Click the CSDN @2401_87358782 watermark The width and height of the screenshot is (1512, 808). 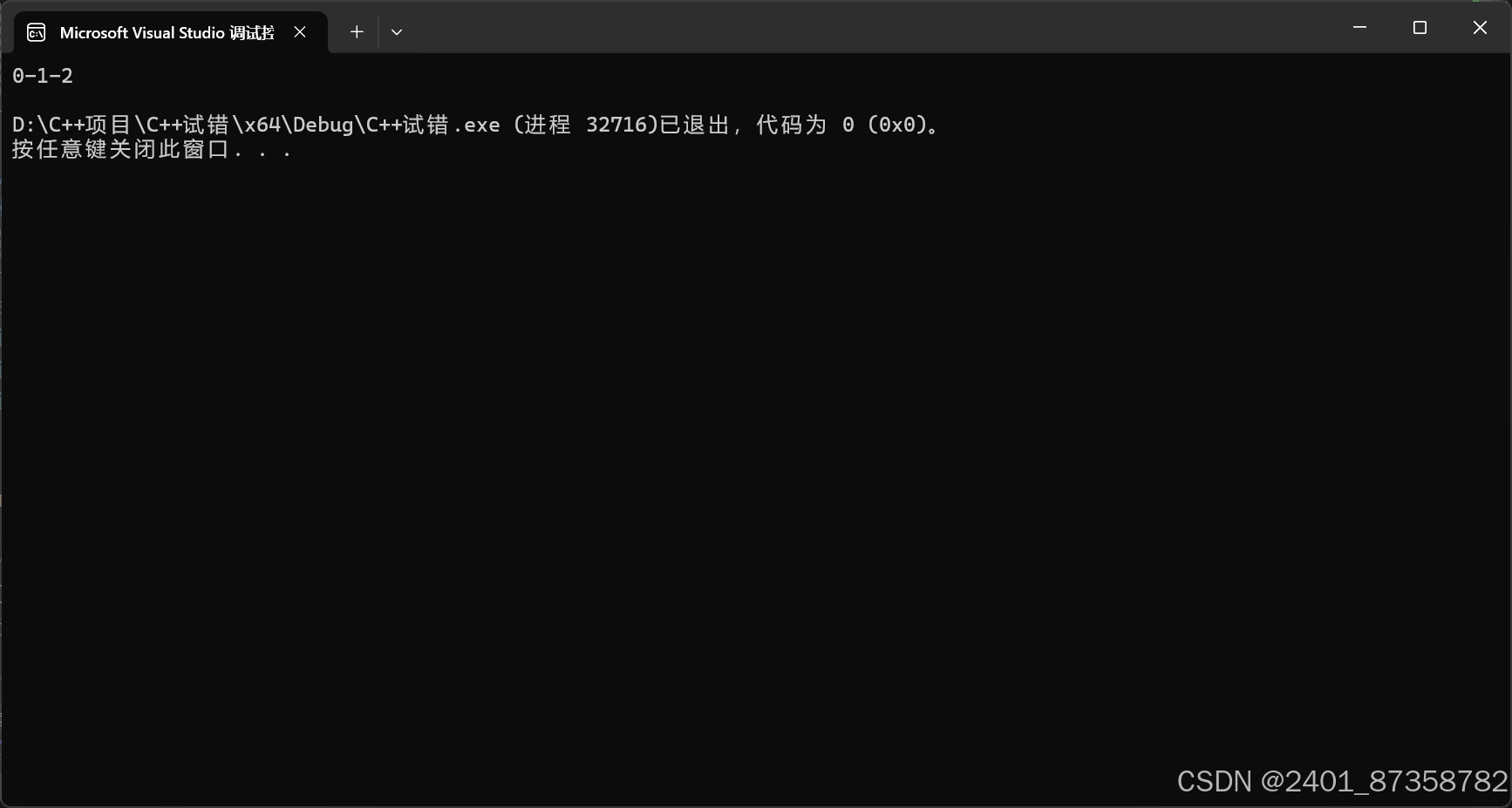click(1342, 781)
